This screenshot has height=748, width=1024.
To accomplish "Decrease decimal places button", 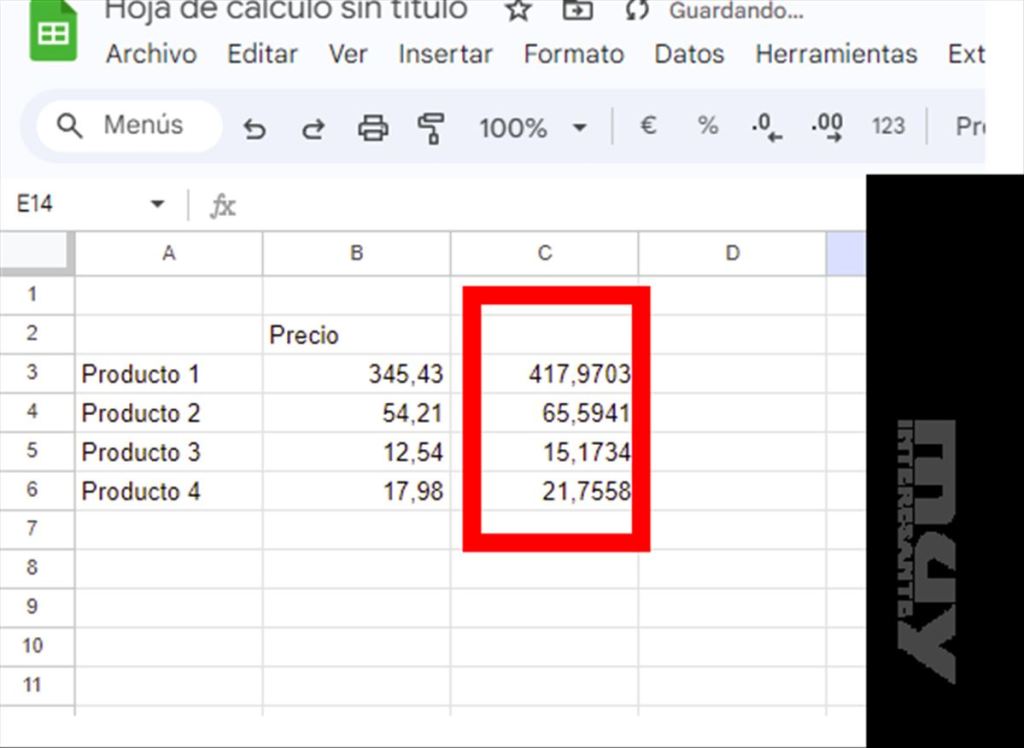I will click(x=766, y=127).
